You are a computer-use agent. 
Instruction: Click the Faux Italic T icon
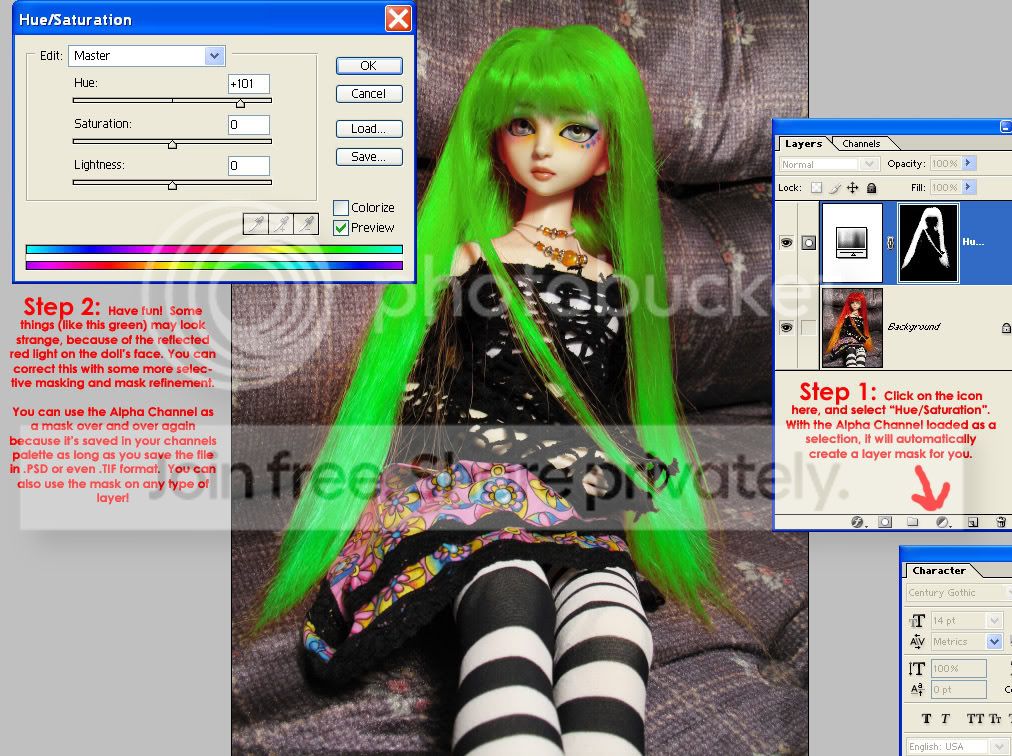[946, 719]
